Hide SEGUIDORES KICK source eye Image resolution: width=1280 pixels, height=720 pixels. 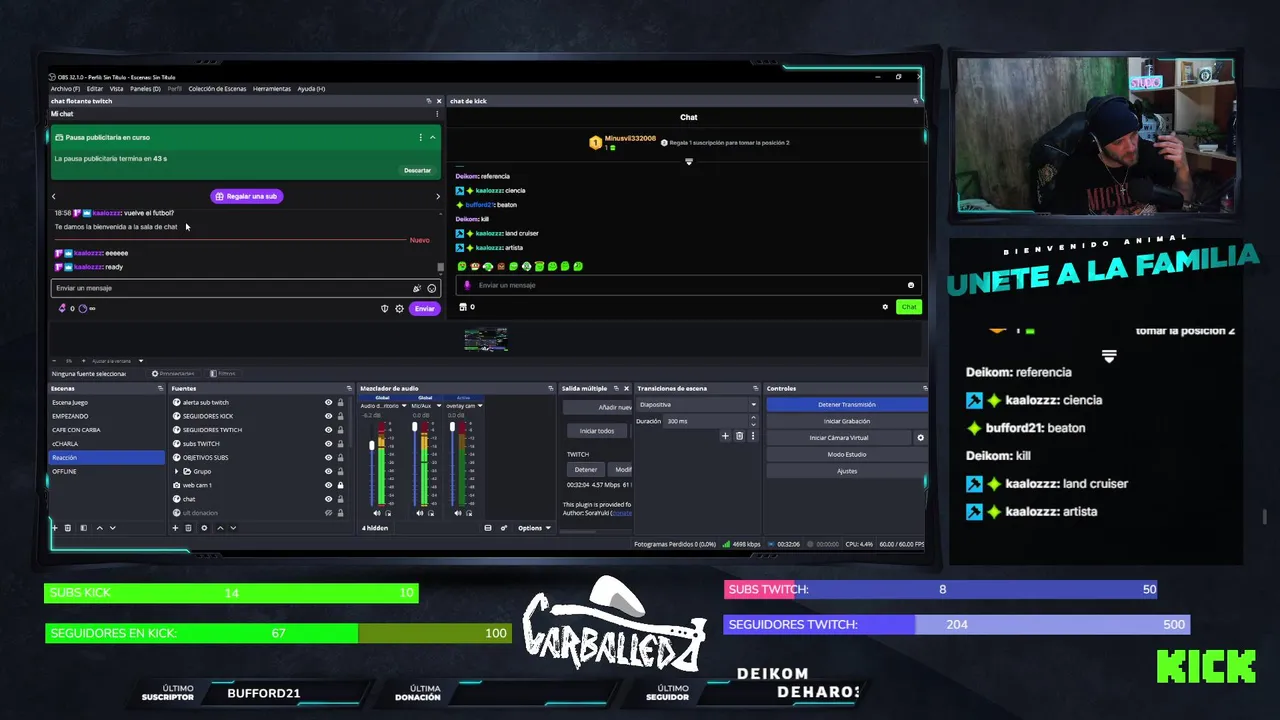(328, 416)
